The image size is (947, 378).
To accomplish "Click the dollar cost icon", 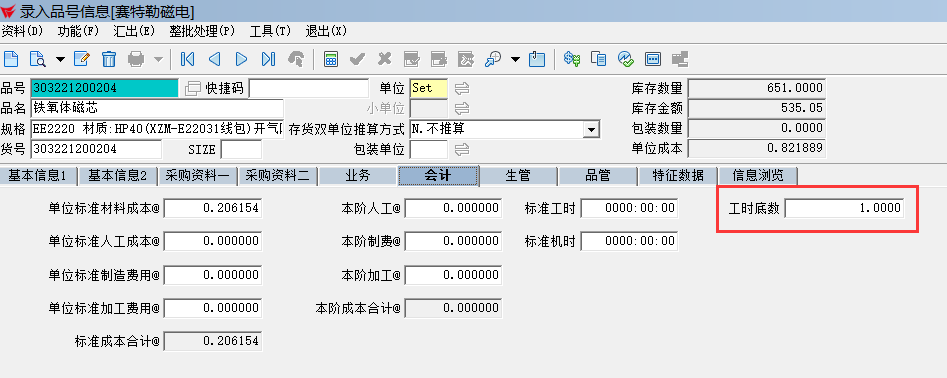I will pos(572,59).
